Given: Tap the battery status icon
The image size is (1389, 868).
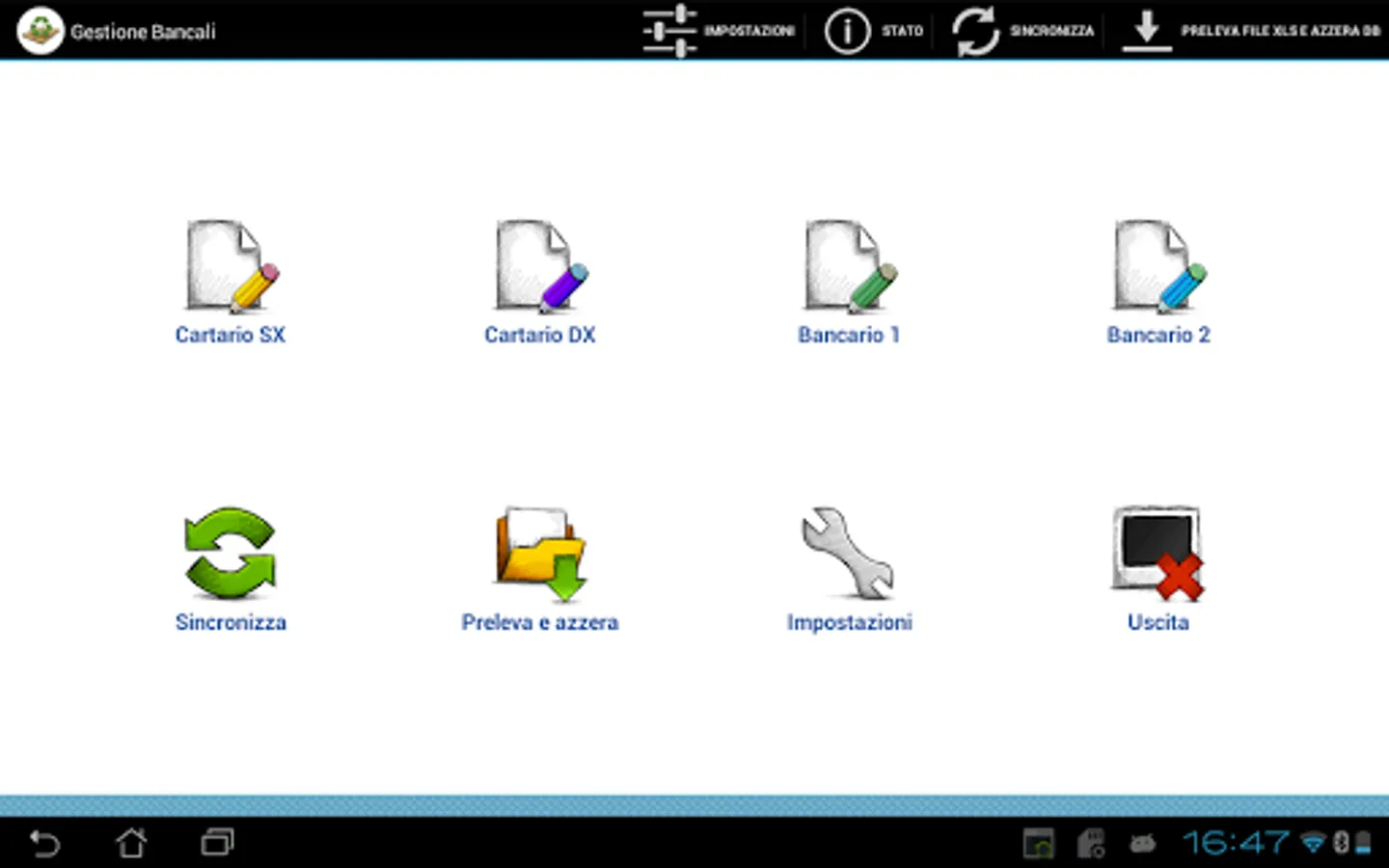Looking at the screenshot, I should click(1363, 844).
